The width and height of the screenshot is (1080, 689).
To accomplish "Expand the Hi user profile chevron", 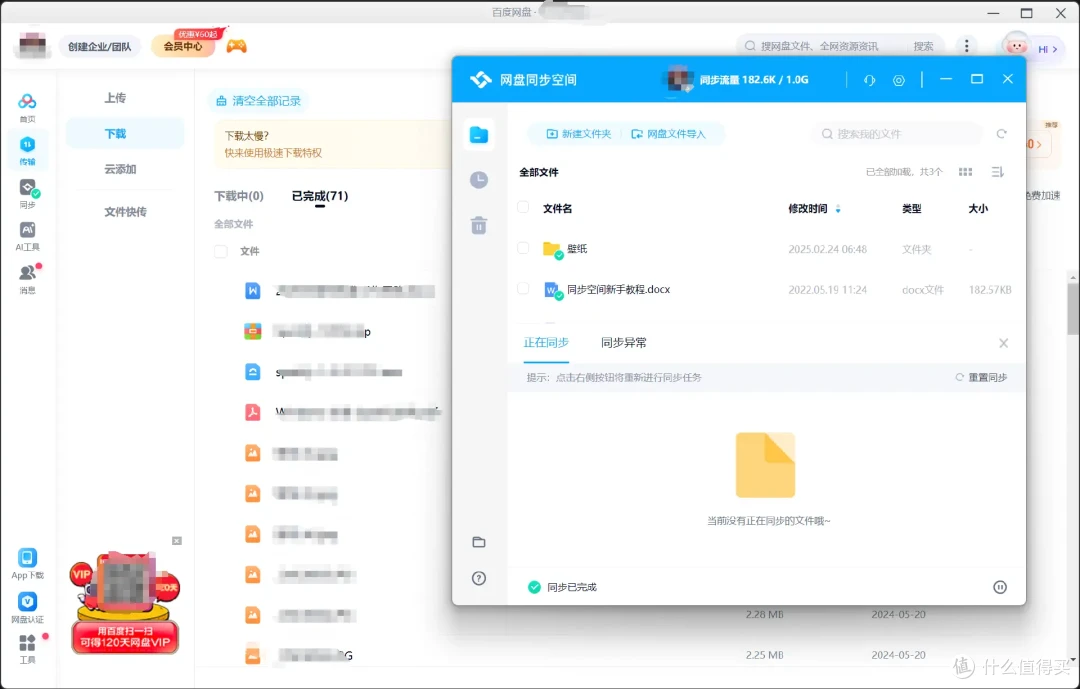I will (1055, 49).
